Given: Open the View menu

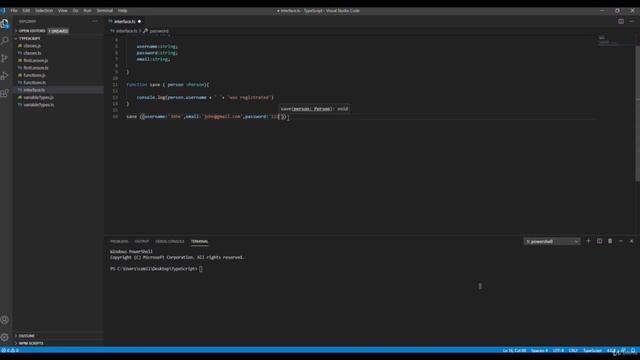Looking at the screenshot, I should 62,11.
